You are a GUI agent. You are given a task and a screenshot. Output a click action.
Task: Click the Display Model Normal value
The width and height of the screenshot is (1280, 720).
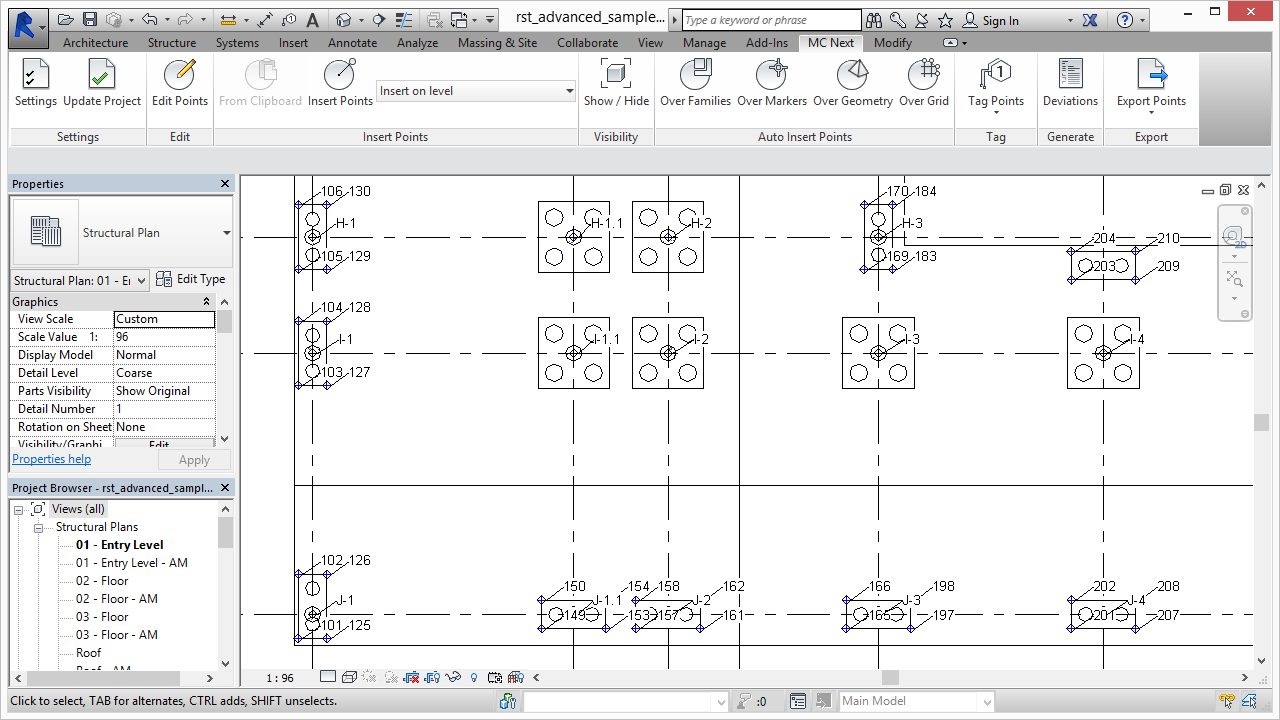pos(164,355)
